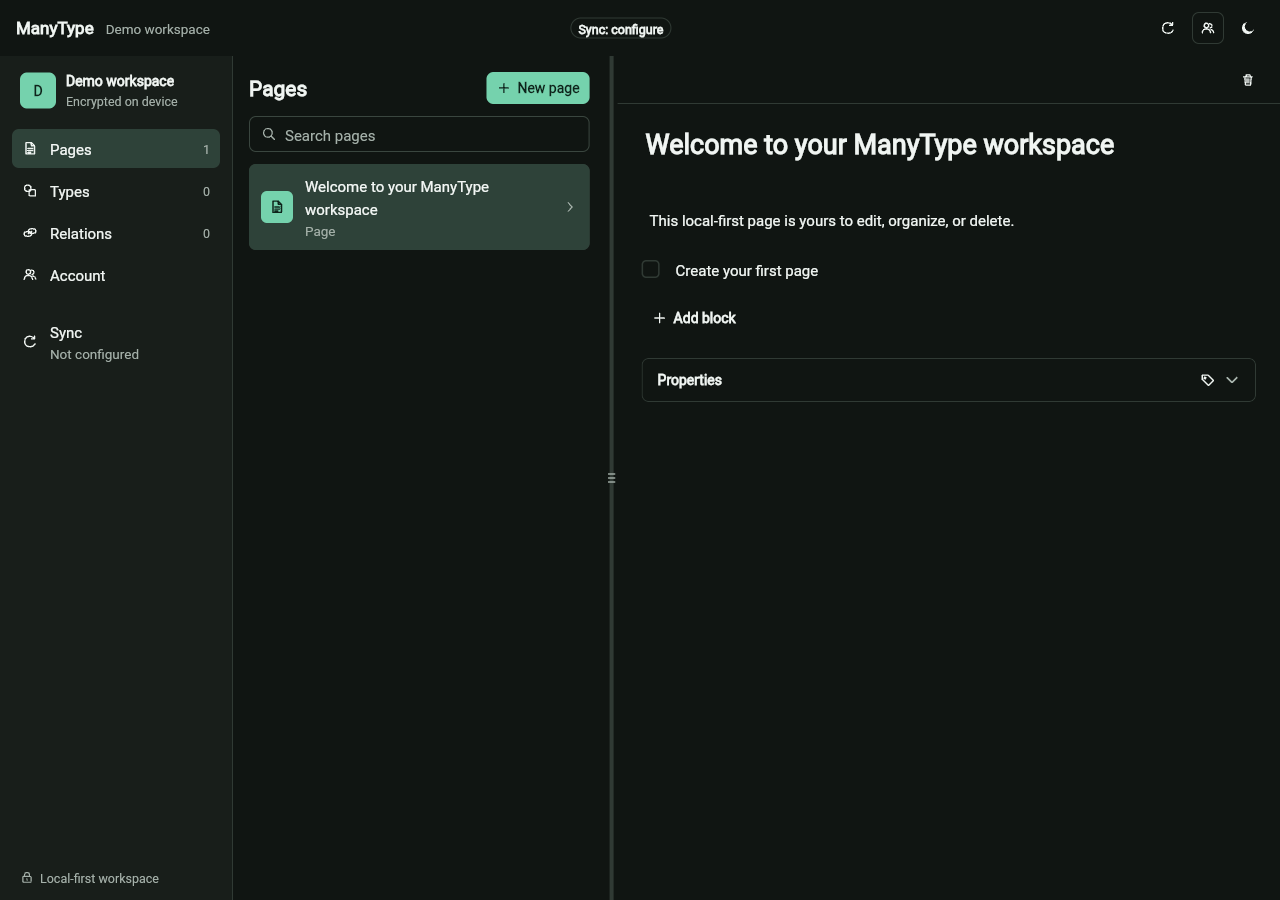This screenshot has width=1280, height=900.
Task: Create a New page
Action: (538, 88)
